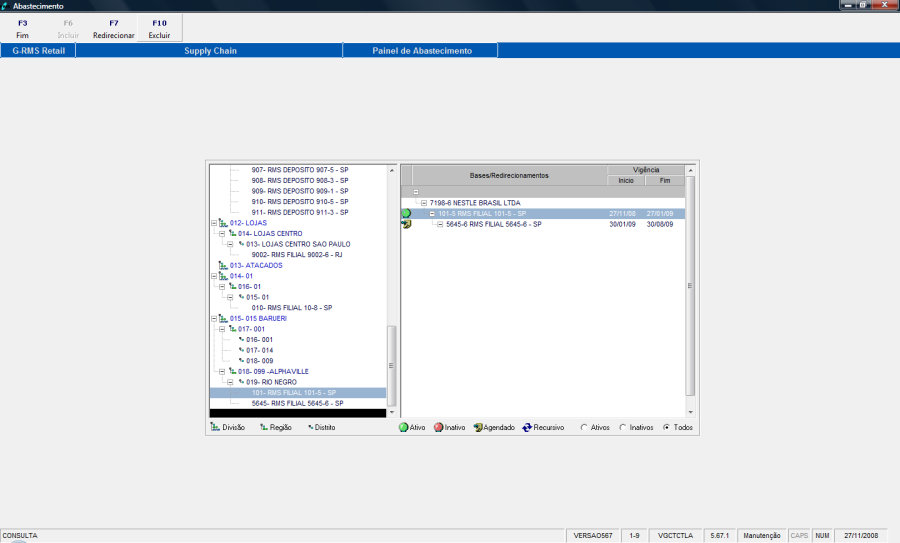Click the Região icon beside 018- 099 -ALPHAVILLE
The height and width of the screenshot is (543, 900).
[x=232, y=371]
